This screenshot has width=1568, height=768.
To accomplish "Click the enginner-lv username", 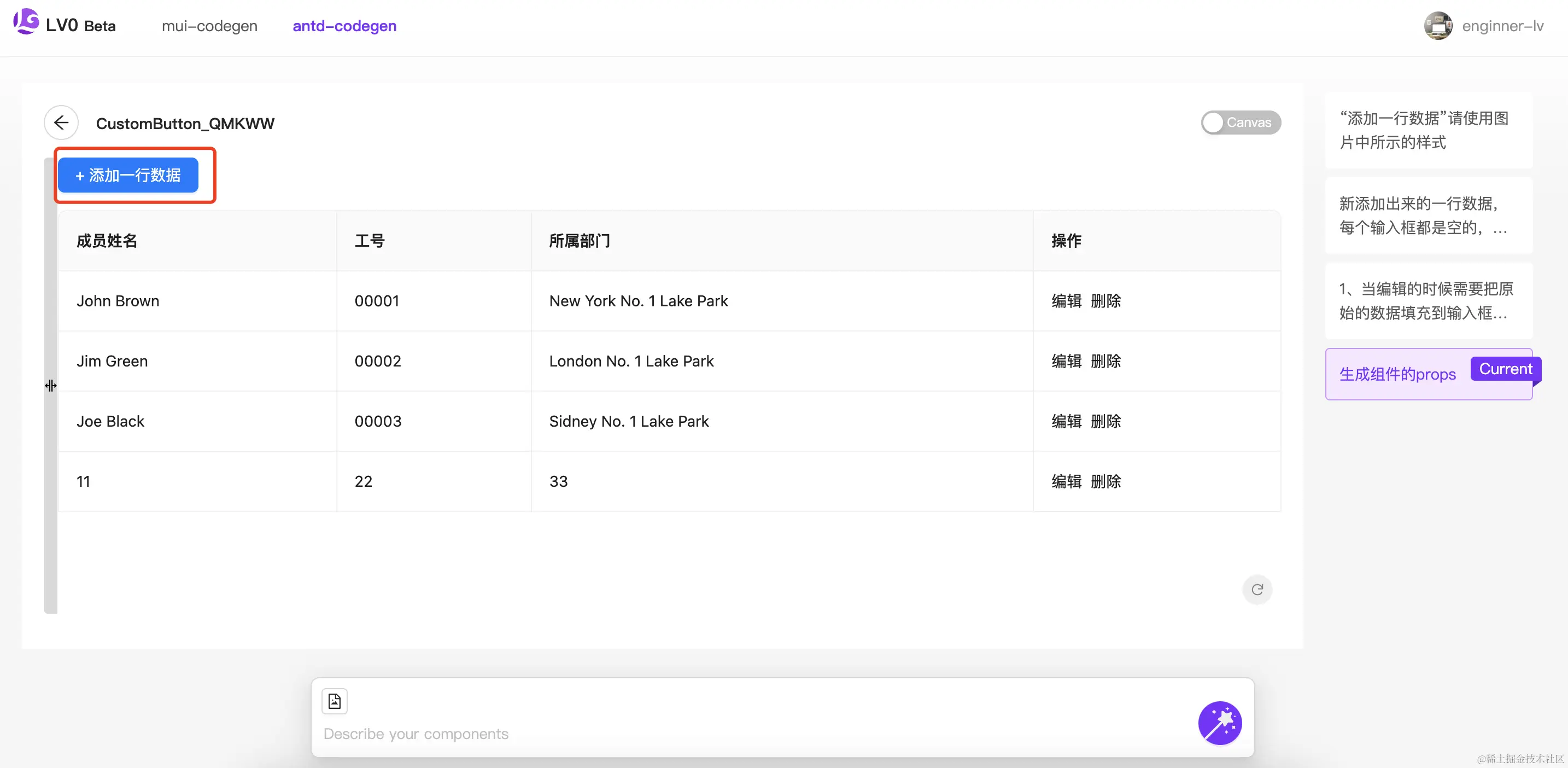I will (x=1502, y=26).
